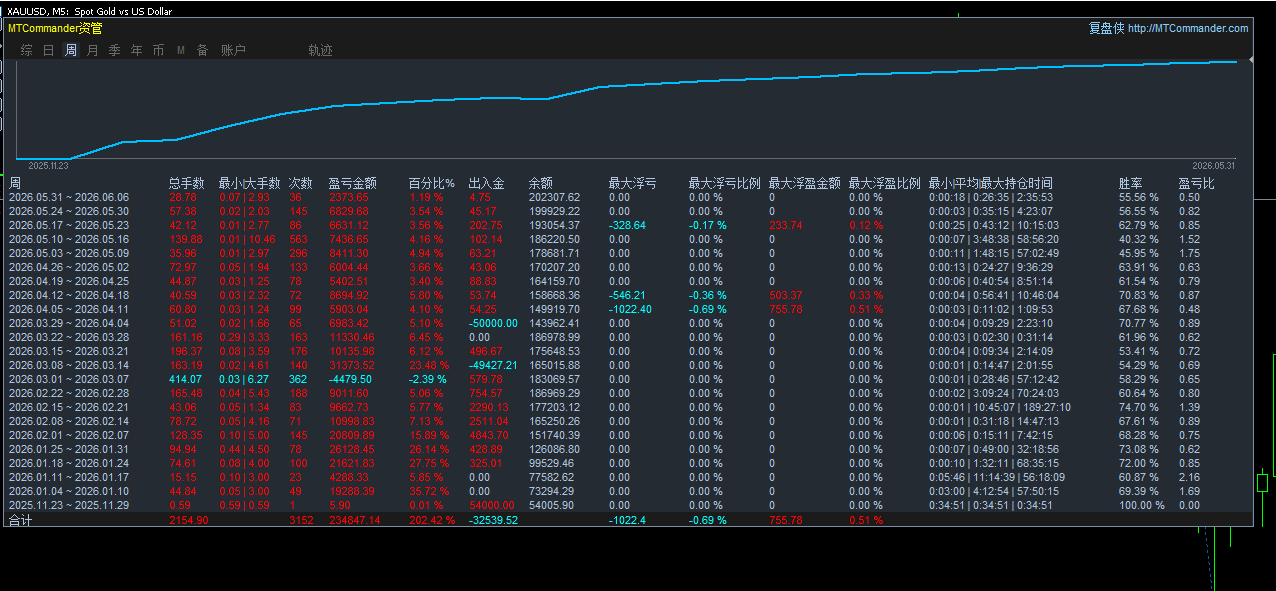Click the 合计 totals row

pos(629,520)
